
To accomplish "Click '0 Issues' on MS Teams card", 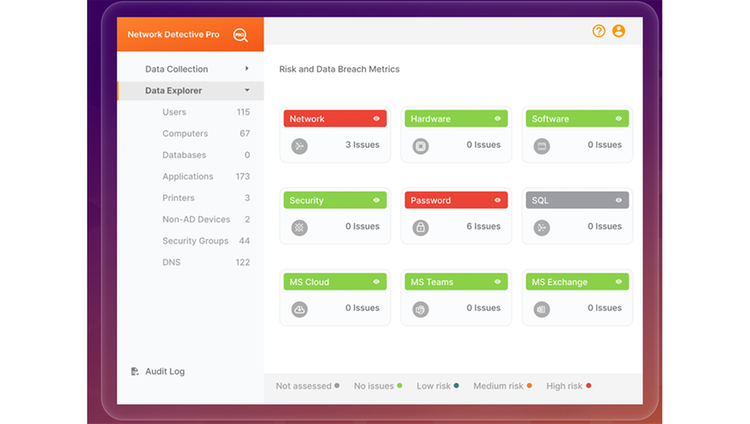I will click(x=483, y=308).
